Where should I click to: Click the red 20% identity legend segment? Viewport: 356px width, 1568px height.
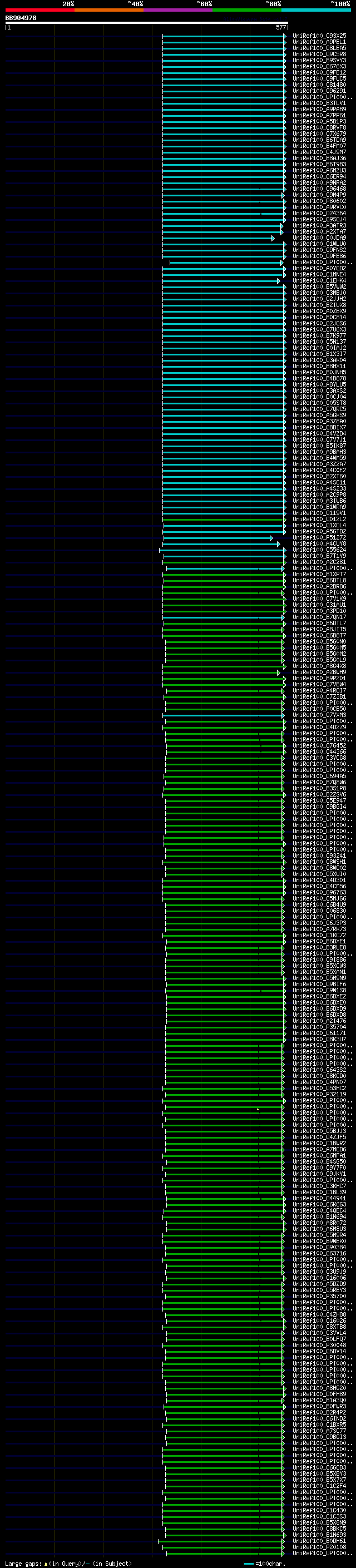40,10
